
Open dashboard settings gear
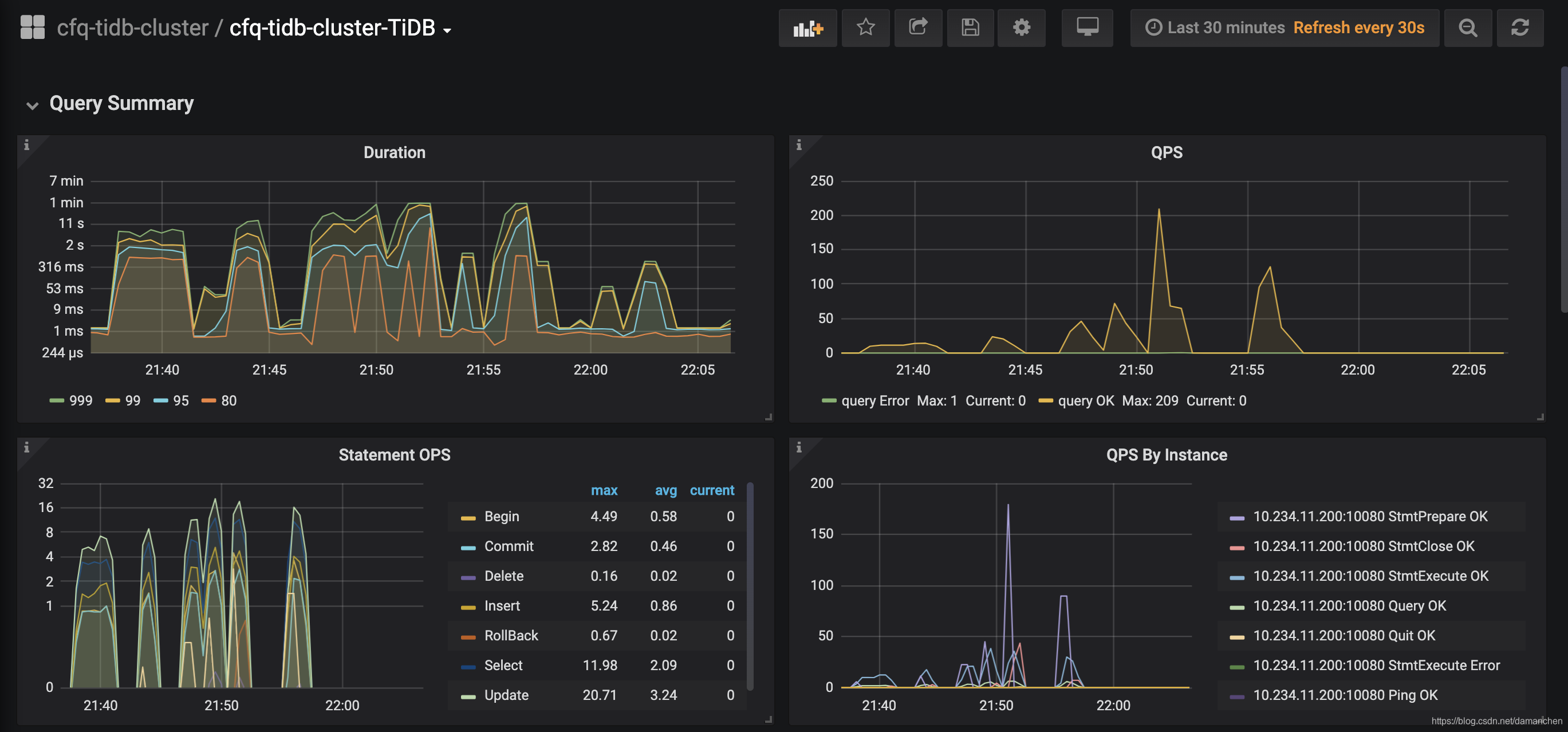[1022, 28]
